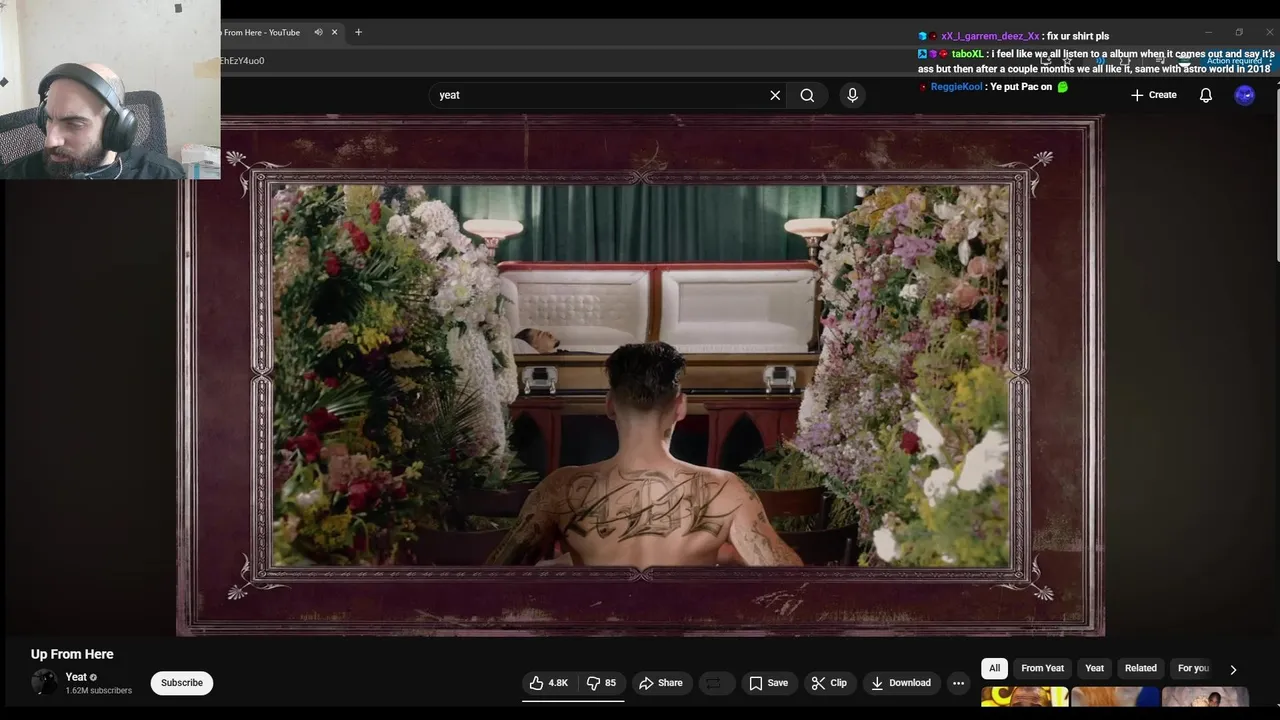Click the magnifier search button
Screen dimensions: 1280x720
[x=807, y=95]
